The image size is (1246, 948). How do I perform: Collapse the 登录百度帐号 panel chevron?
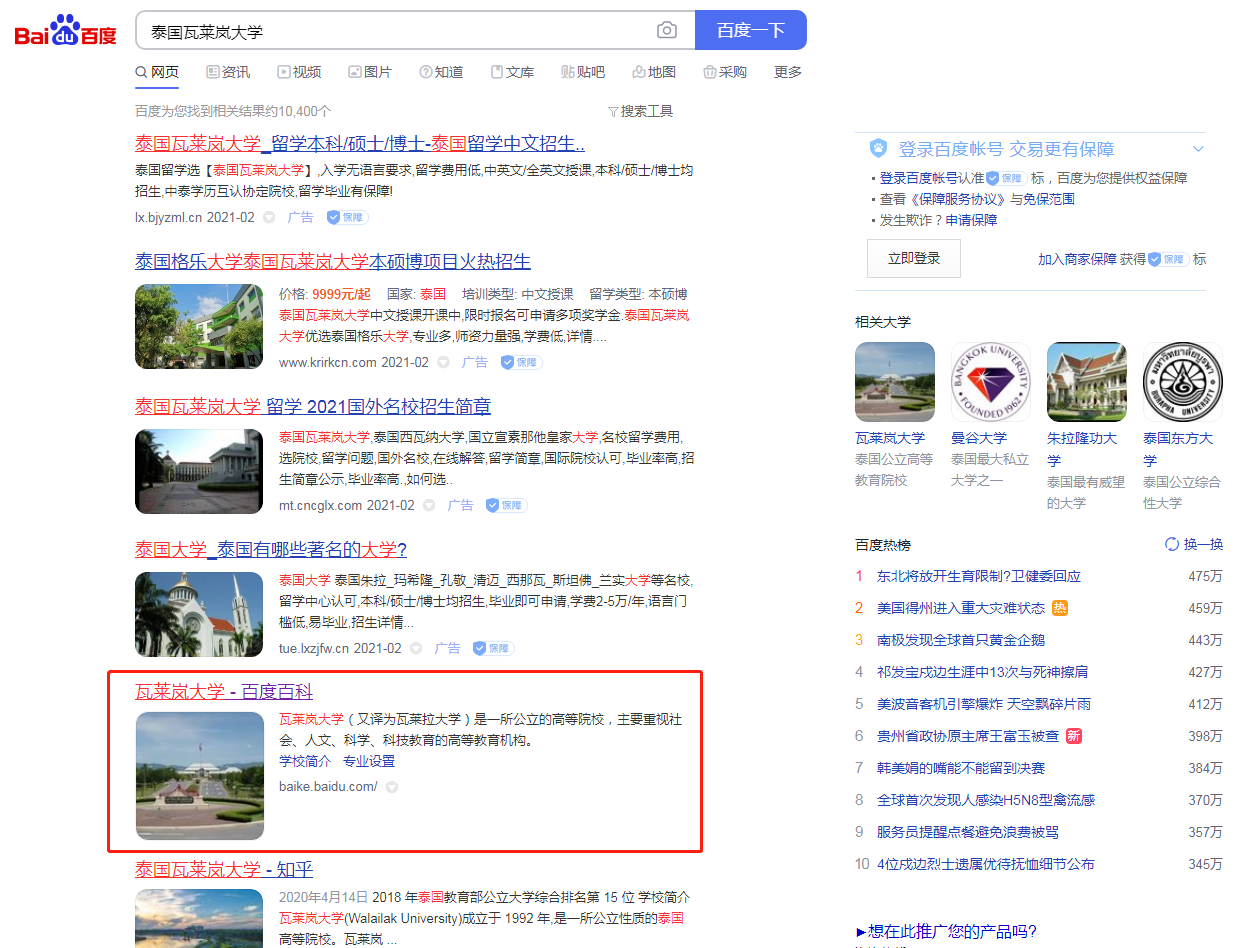tap(1198, 149)
